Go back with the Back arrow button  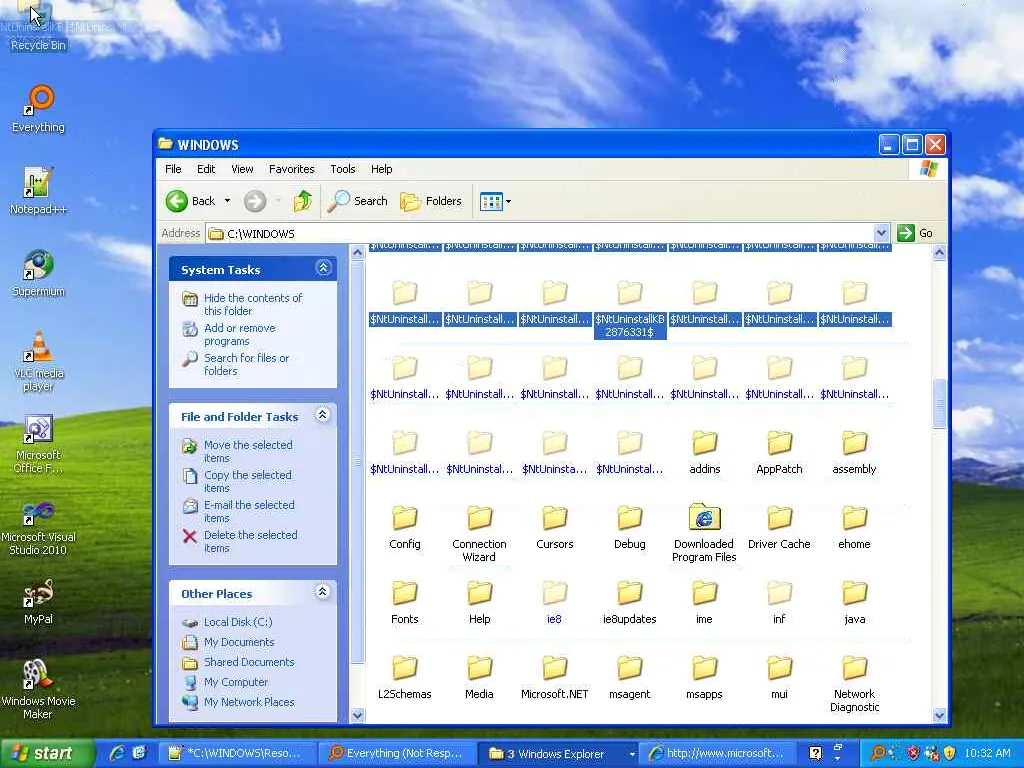[190, 201]
